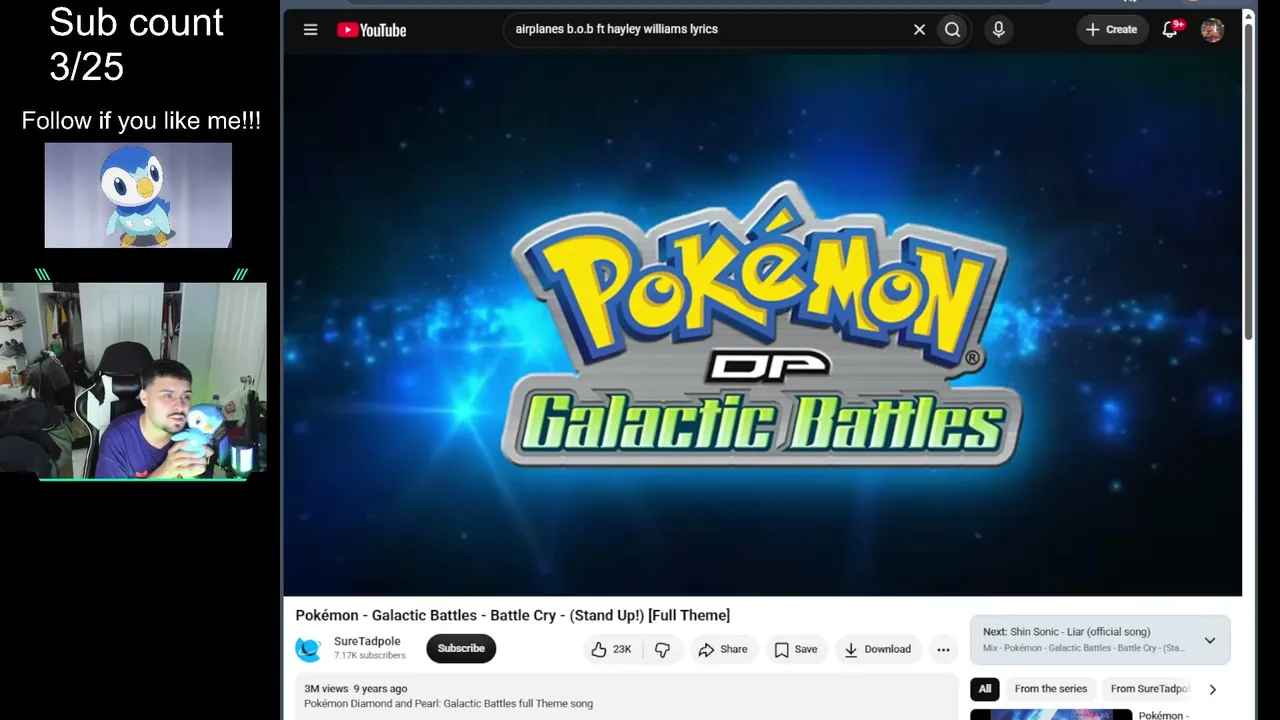Start voice search with the microphone icon

tap(998, 30)
